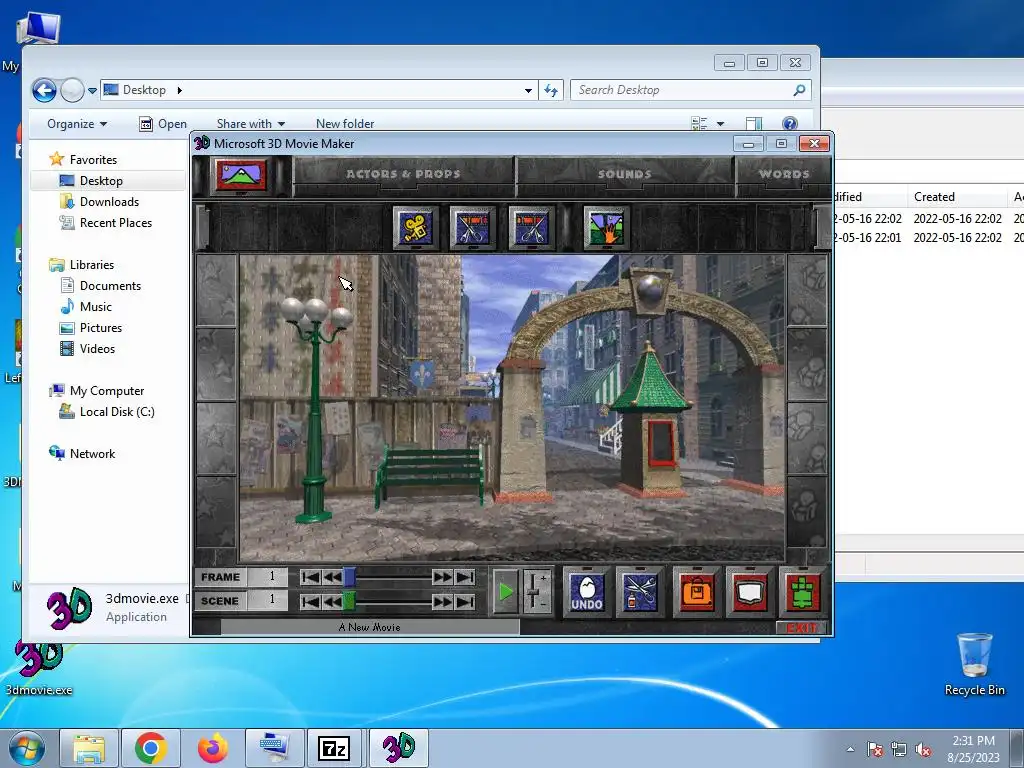Switch to the Words tab
The height and width of the screenshot is (768, 1024).
(784, 174)
